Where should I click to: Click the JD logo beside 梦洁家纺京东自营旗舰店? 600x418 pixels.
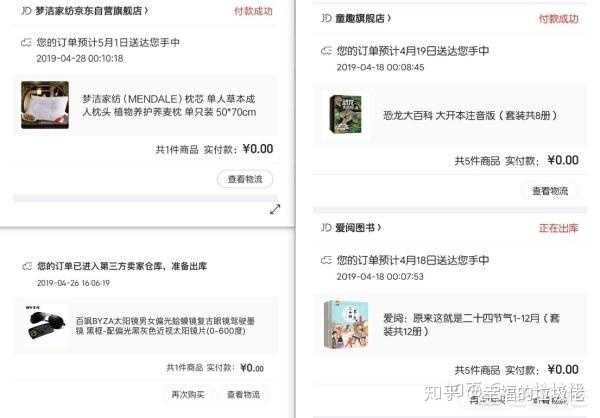[26, 11]
